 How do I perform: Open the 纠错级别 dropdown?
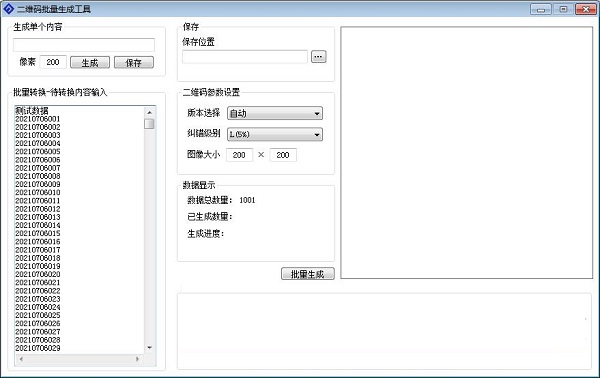tap(275, 134)
